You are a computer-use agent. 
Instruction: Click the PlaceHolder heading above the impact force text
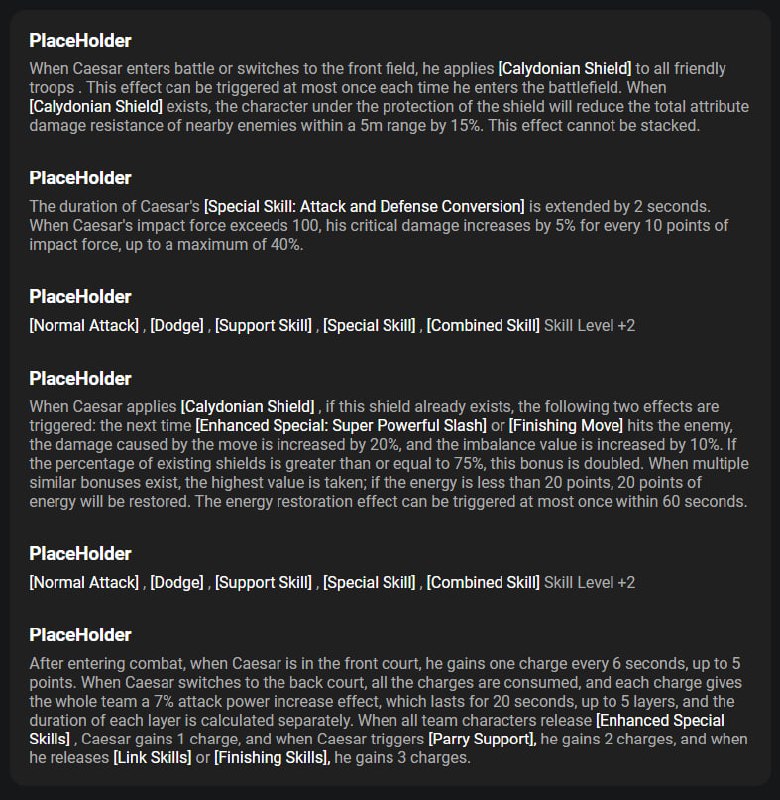pos(80,178)
